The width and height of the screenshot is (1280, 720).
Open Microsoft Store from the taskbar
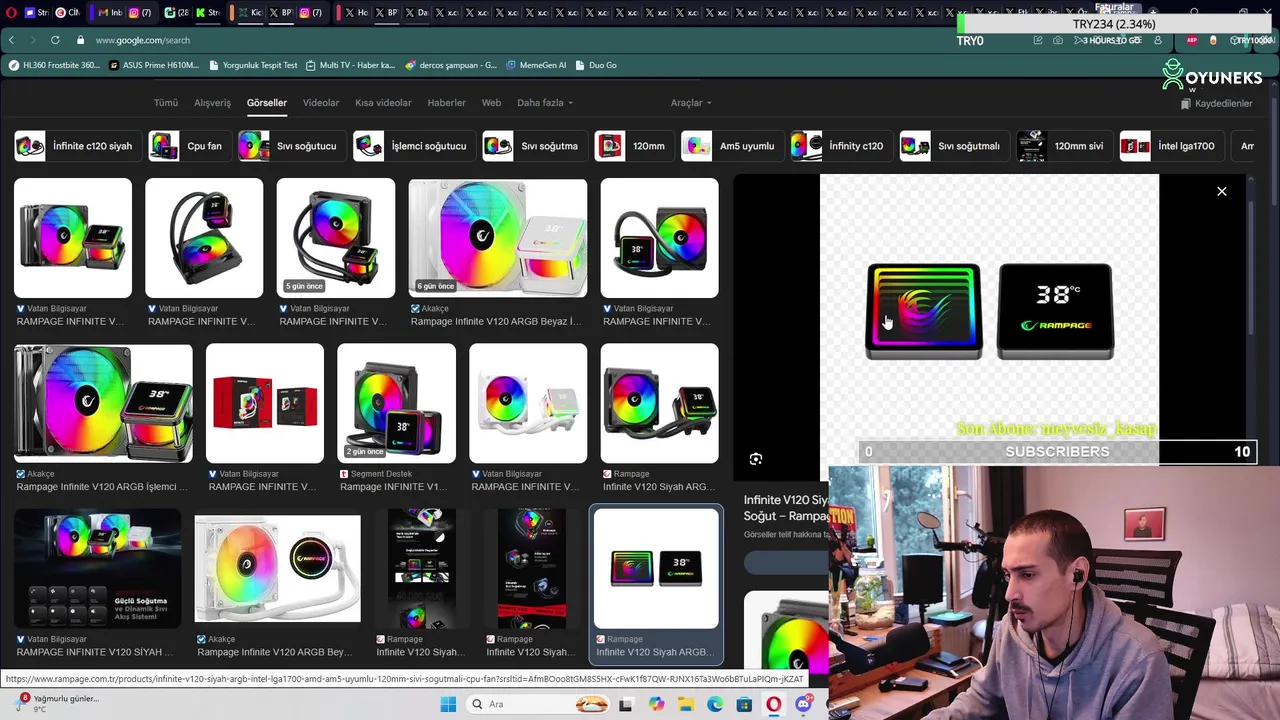click(744, 704)
